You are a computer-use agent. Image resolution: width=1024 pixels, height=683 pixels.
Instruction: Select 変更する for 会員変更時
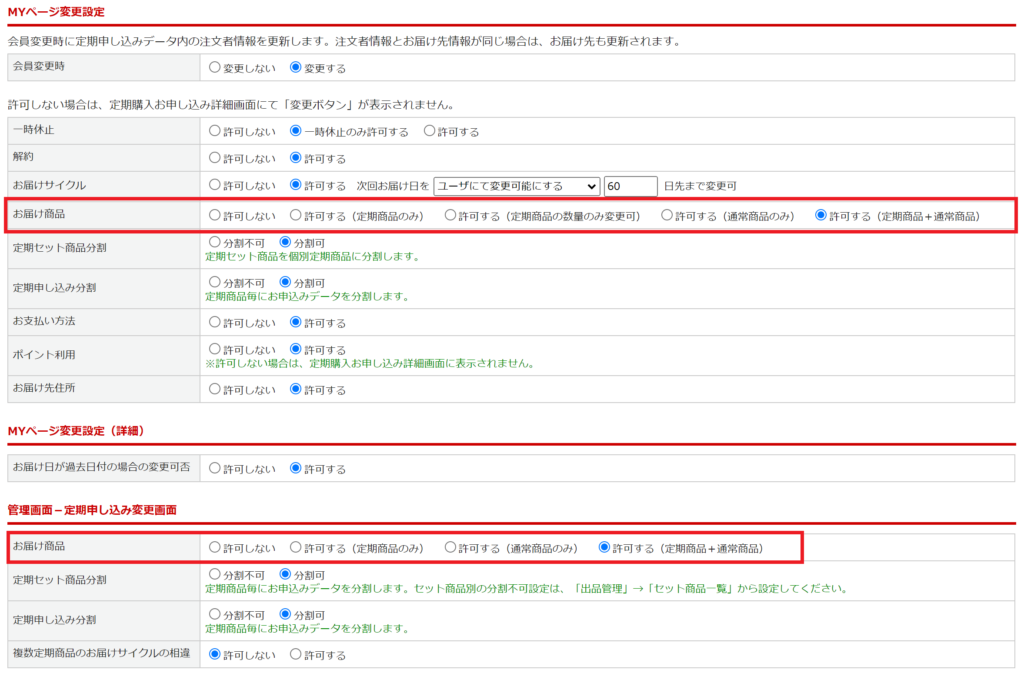tap(295, 67)
